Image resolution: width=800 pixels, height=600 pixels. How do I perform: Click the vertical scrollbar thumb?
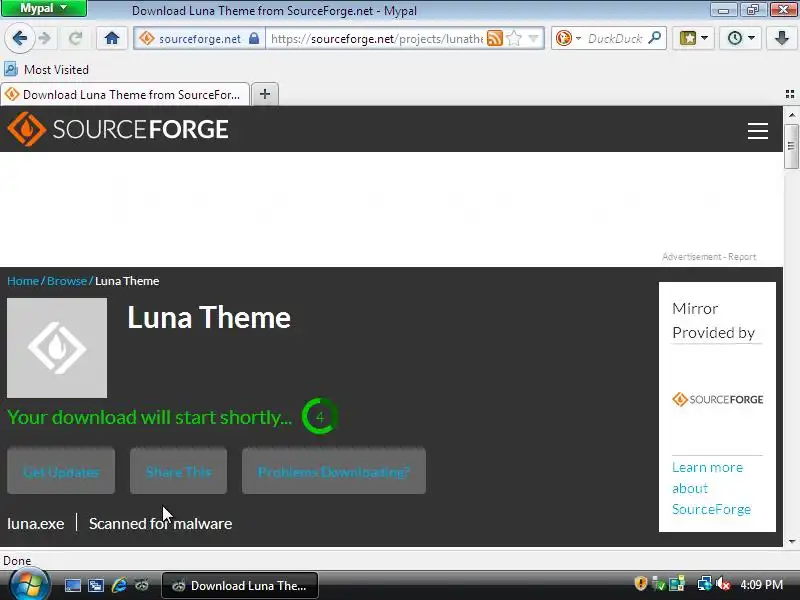[x=791, y=146]
